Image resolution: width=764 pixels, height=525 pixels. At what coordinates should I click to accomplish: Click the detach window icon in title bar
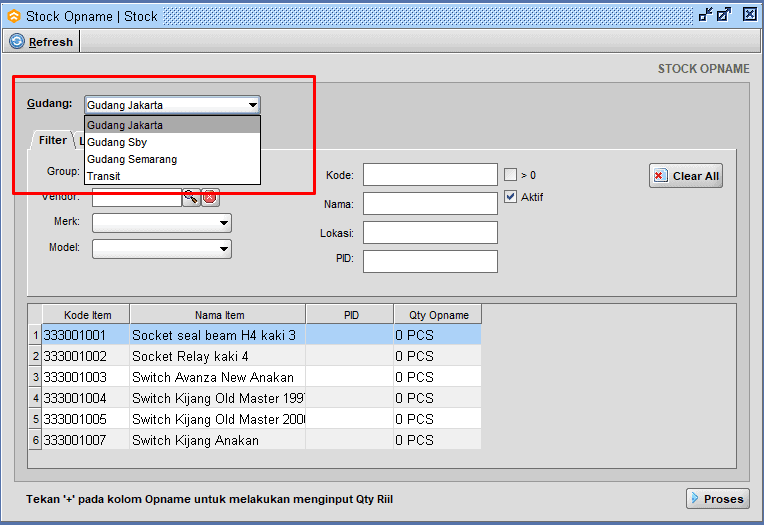click(707, 15)
